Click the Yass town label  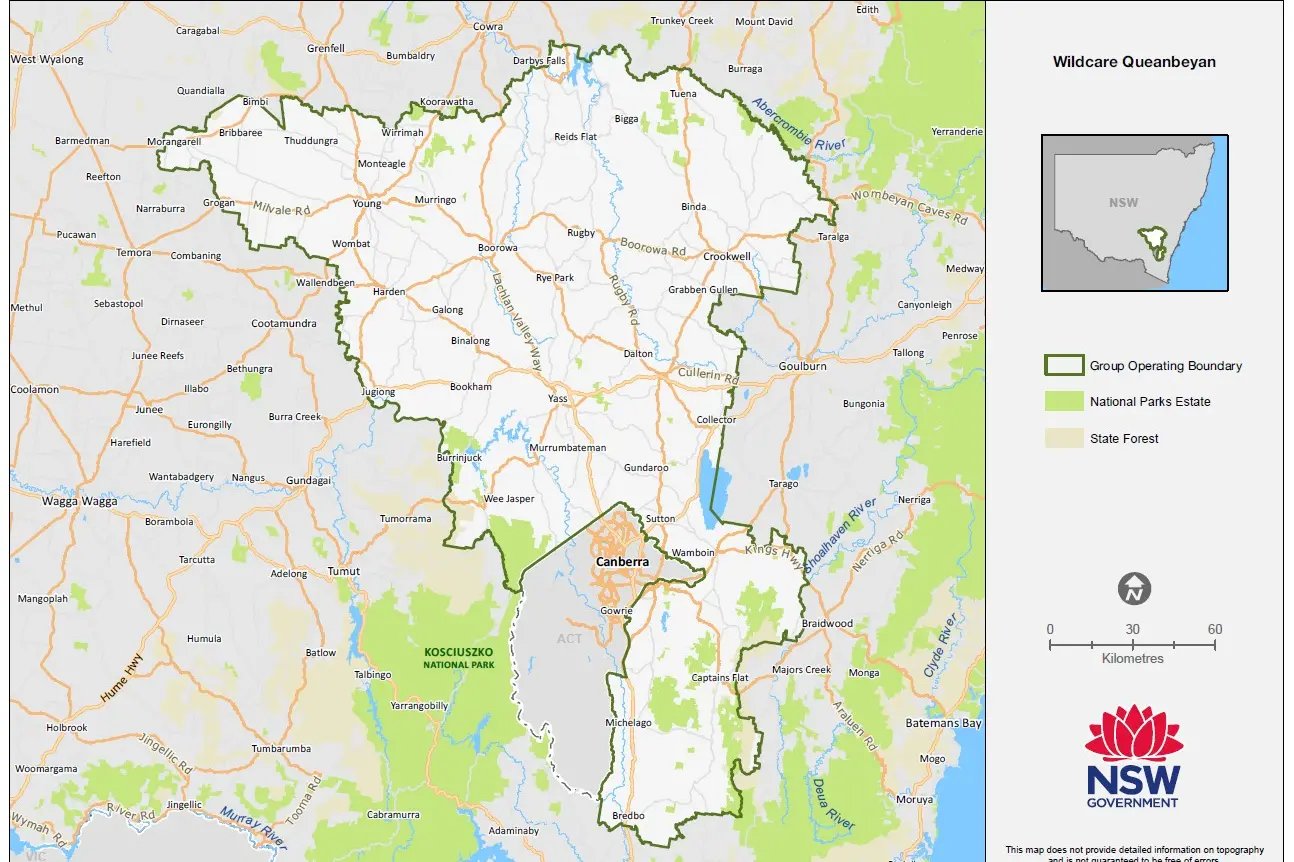(557, 398)
